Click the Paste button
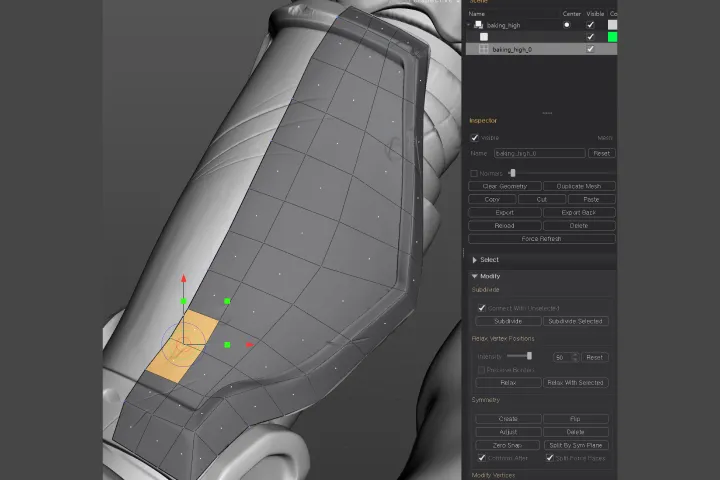720x480 pixels. [591, 199]
